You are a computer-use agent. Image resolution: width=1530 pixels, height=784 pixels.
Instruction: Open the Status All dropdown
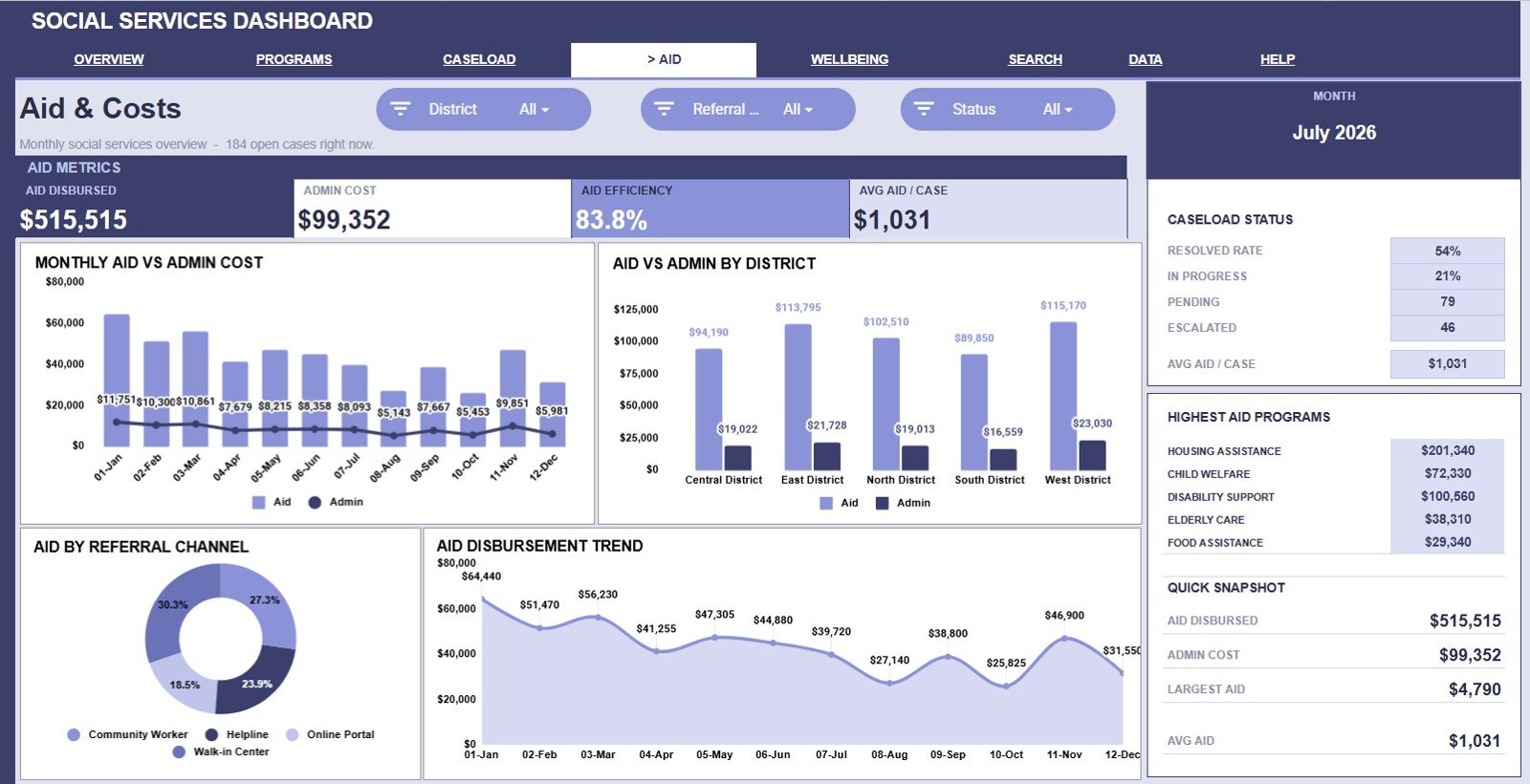pyautogui.click(x=1058, y=109)
